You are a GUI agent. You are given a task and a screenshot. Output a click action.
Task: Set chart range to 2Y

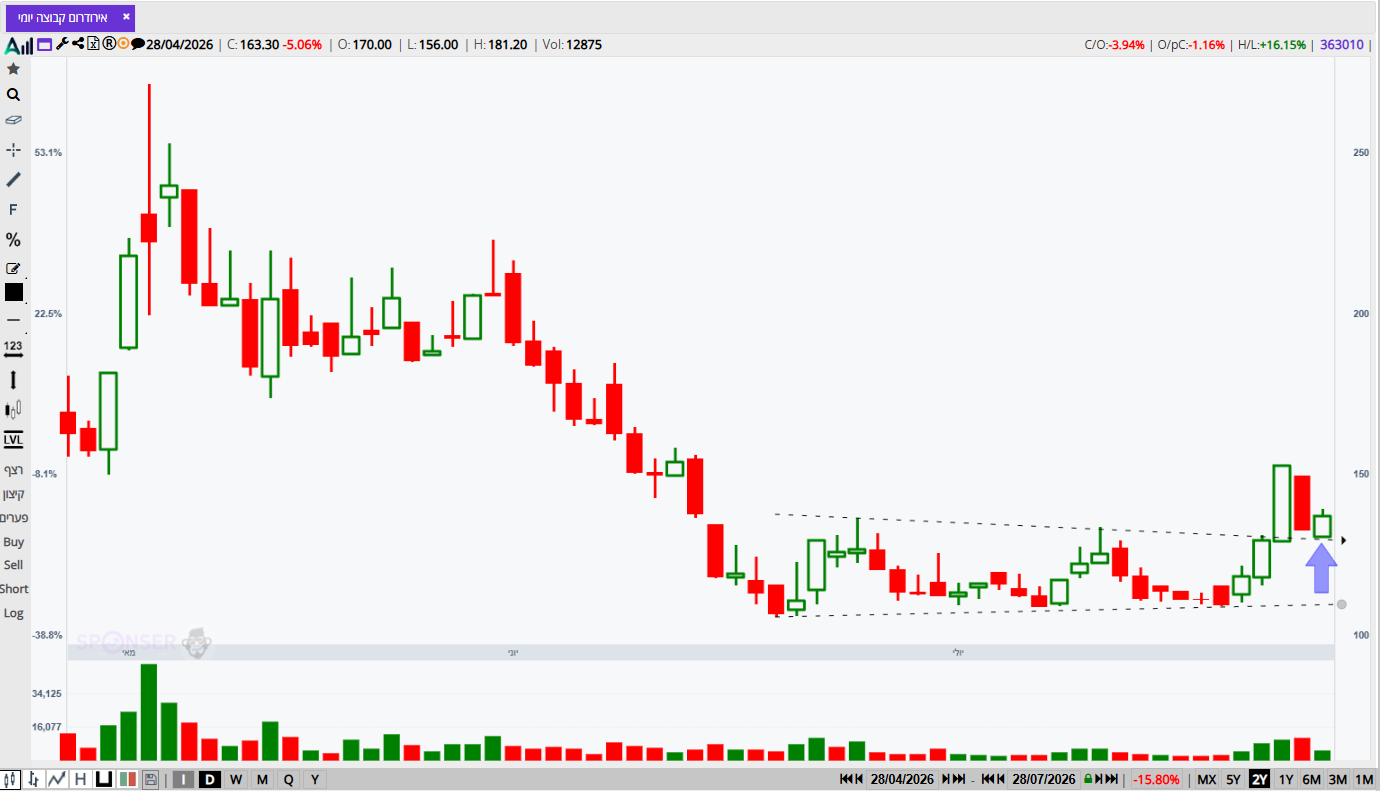coord(1260,779)
